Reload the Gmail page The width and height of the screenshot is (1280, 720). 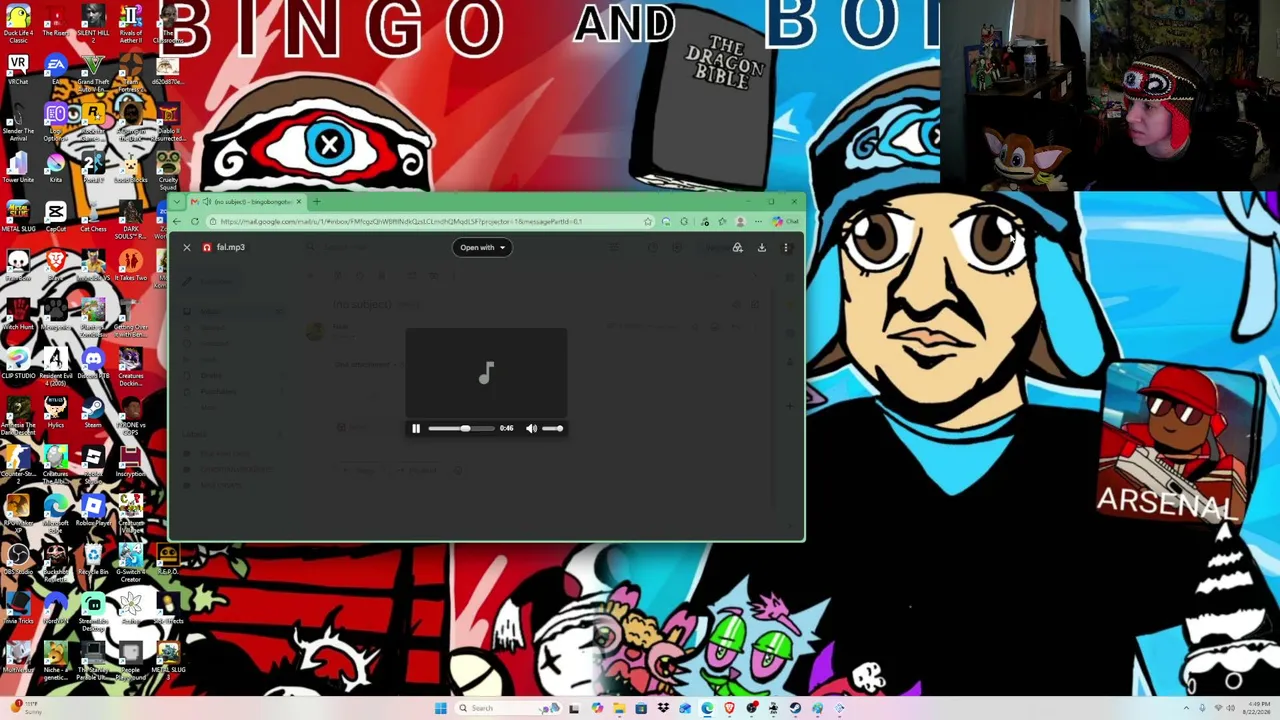(195, 221)
